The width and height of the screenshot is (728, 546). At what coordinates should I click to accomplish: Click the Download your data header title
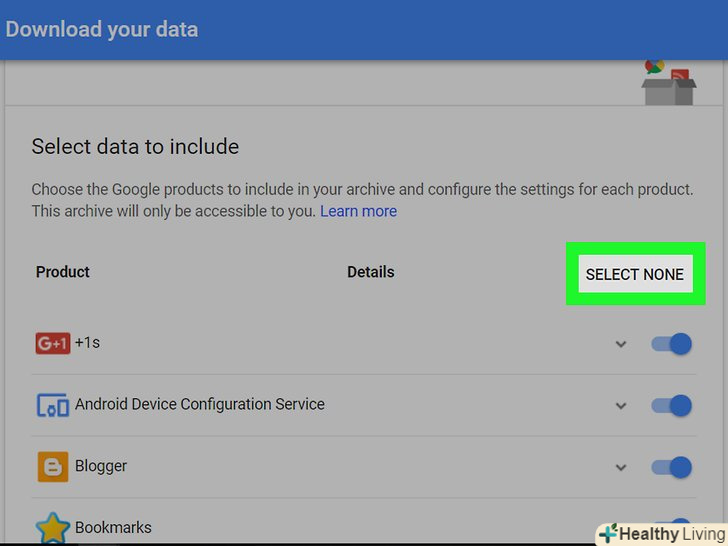pos(101,29)
